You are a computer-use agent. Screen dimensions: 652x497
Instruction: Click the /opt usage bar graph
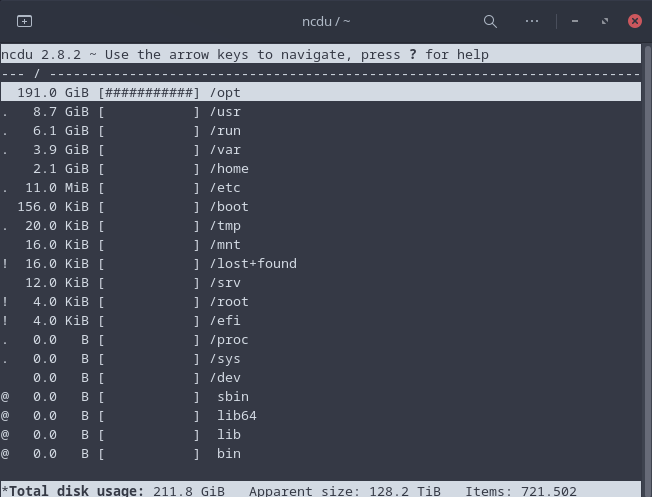(x=149, y=93)
